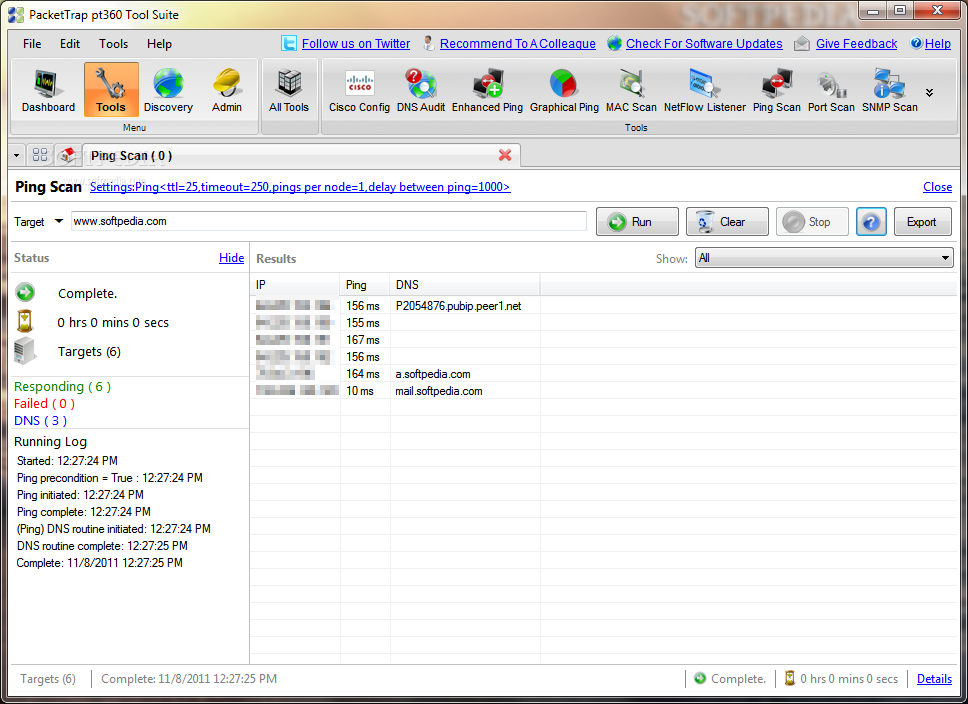
Task: Export the scan results
Action: click(922, 222)
